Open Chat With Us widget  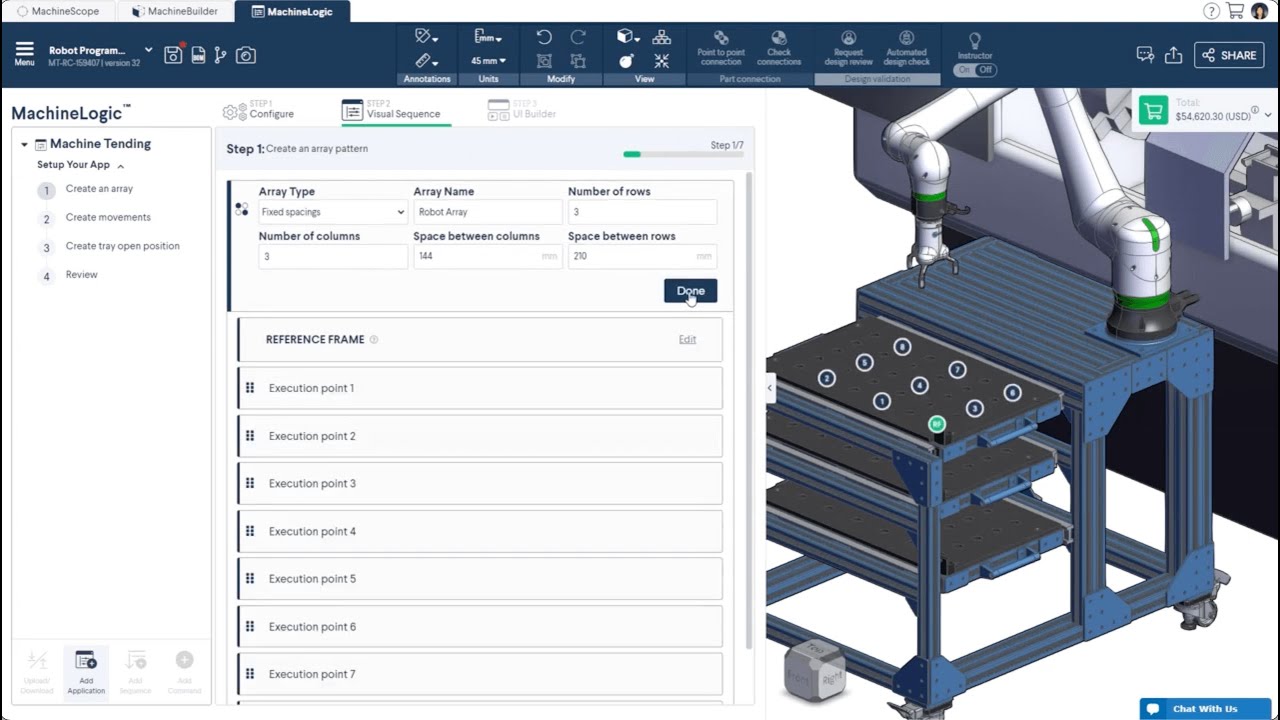click(1205, 708)
